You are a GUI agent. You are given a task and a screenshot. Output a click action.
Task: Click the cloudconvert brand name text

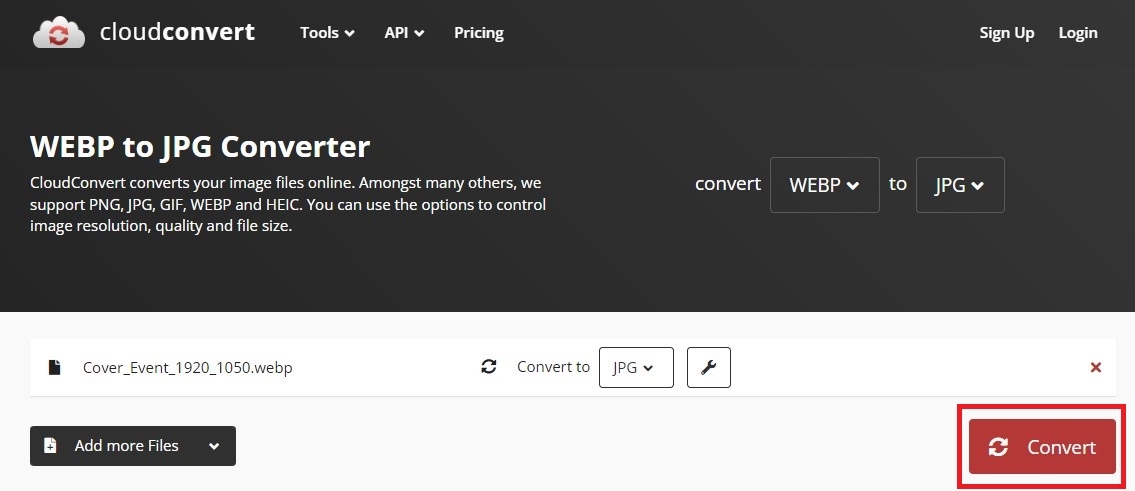point(178,33)
